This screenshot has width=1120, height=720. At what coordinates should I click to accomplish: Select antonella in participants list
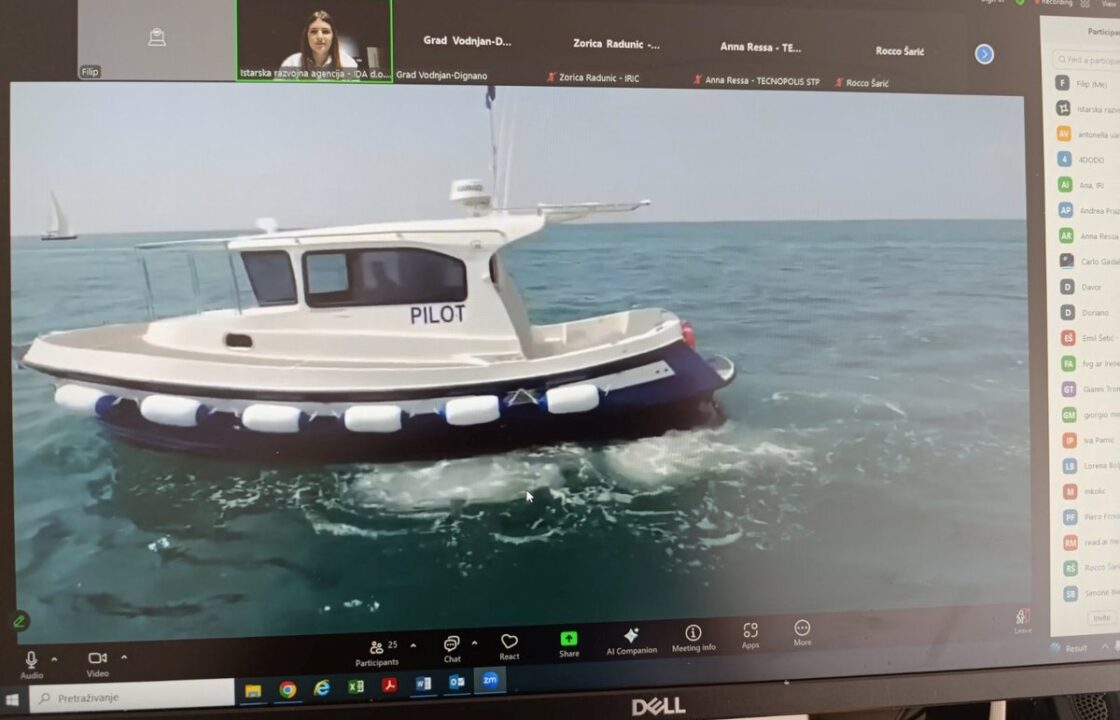(1087, 134)
